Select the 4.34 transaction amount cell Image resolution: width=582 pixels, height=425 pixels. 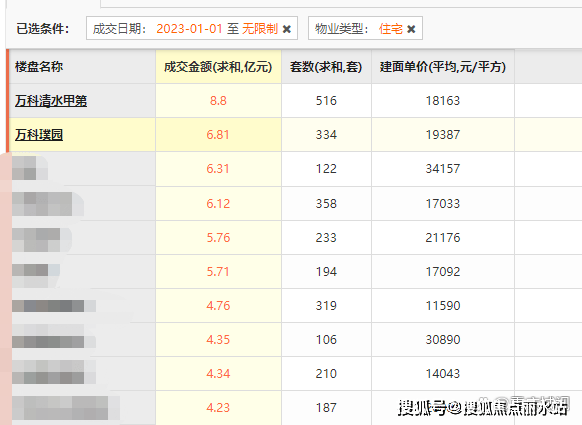click(218, 373)
